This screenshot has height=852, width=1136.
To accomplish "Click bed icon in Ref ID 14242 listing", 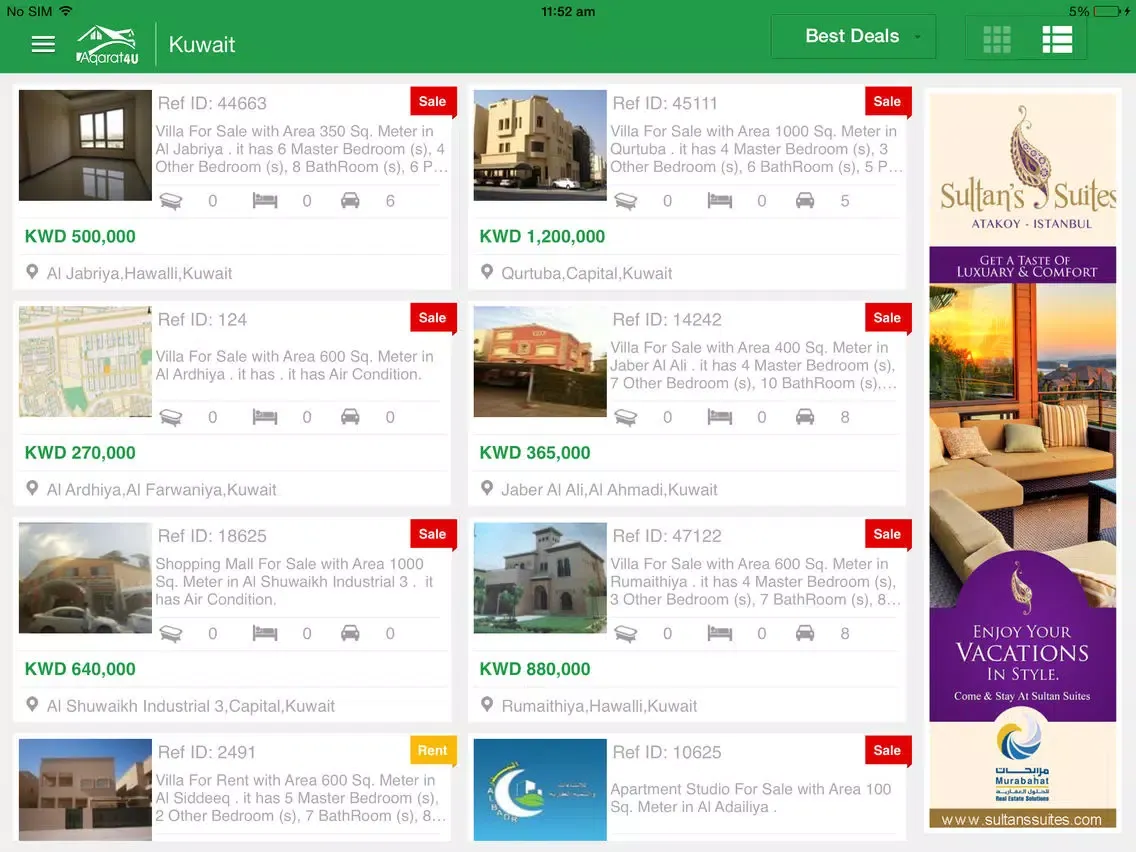I will [x=719, y=417].
